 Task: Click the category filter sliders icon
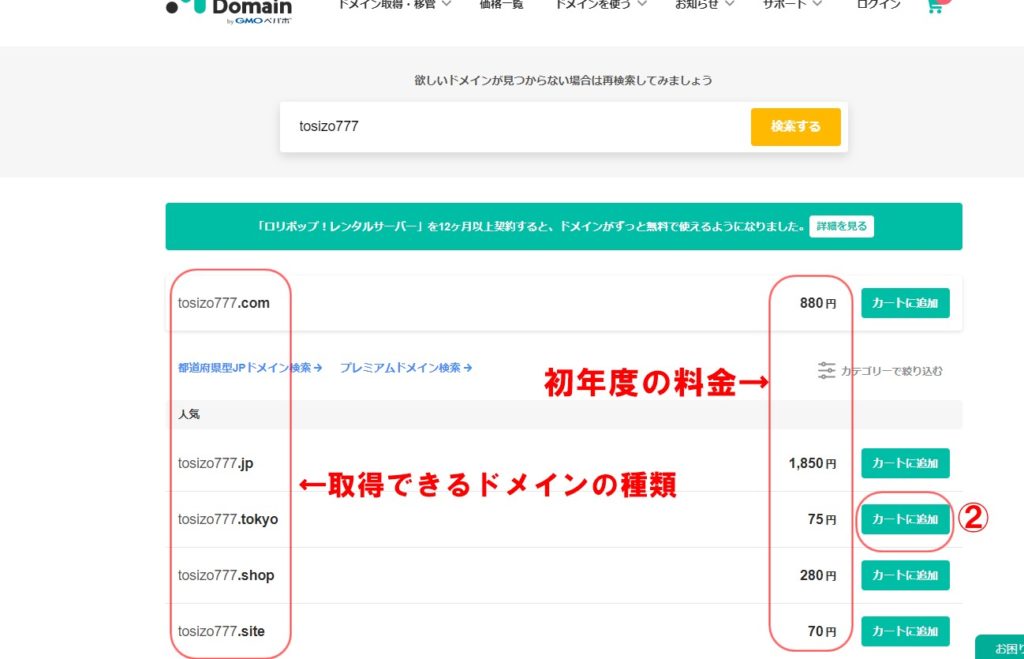pos(826,371)
